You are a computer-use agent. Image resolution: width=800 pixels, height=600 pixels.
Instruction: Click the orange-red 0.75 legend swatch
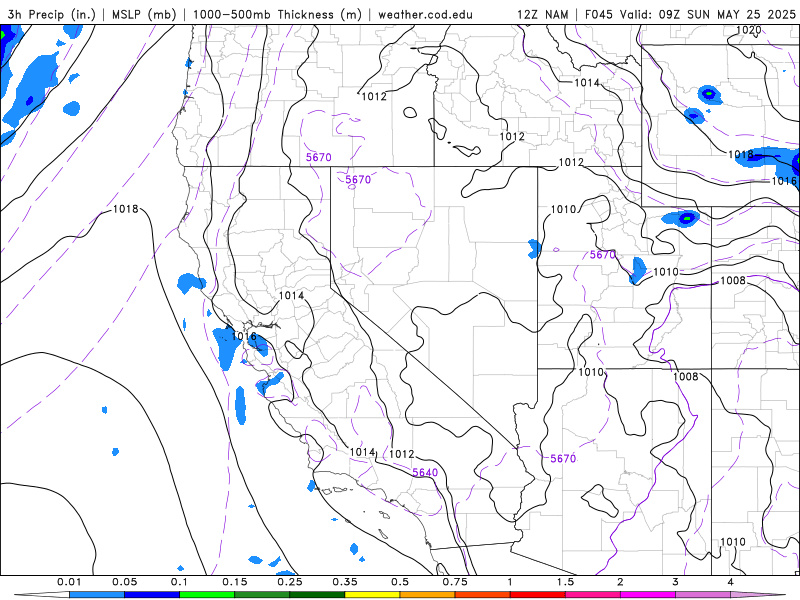point(483,595)
